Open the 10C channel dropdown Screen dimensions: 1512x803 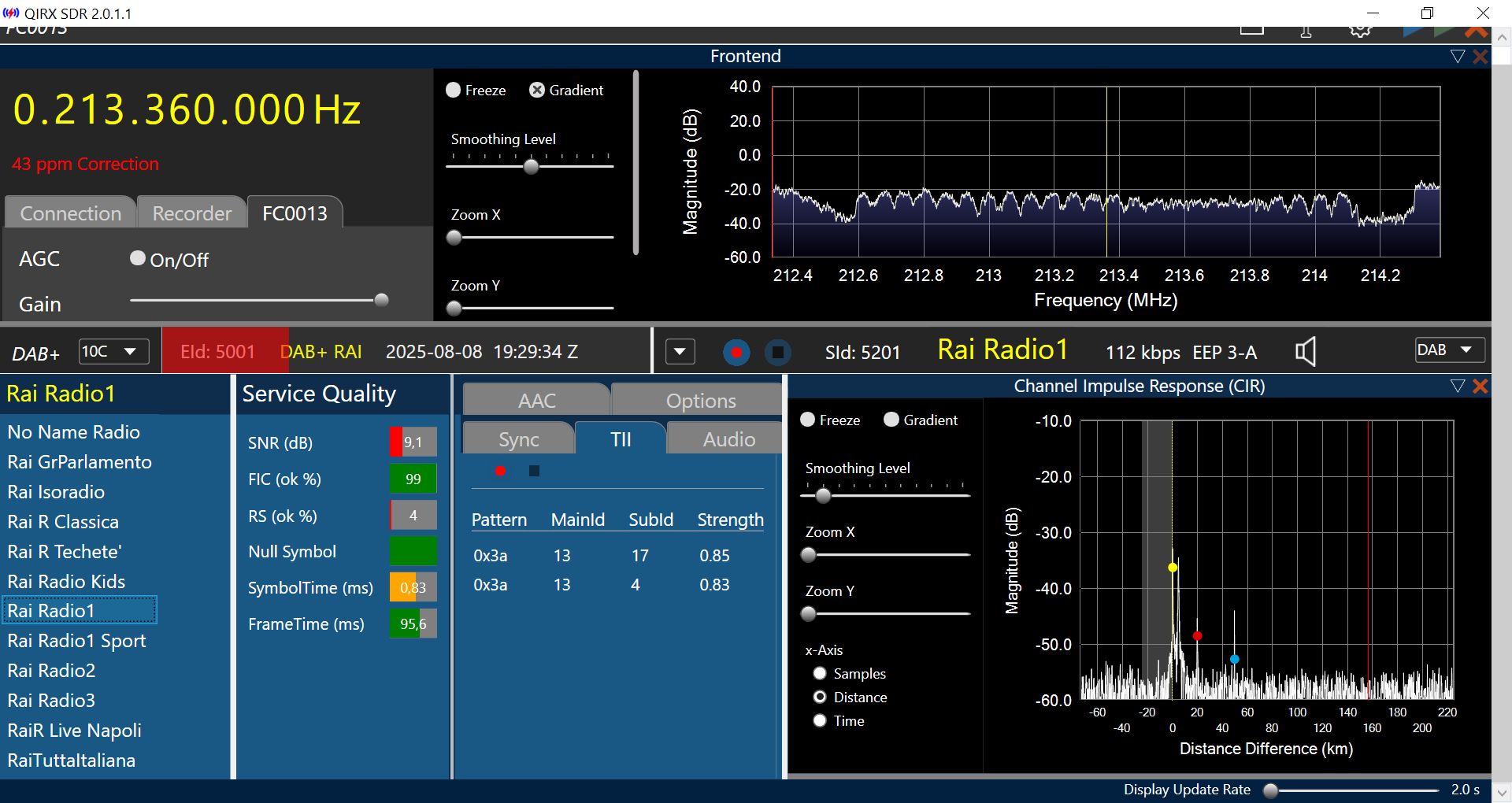pyautogui.click(x=113, y=351)
